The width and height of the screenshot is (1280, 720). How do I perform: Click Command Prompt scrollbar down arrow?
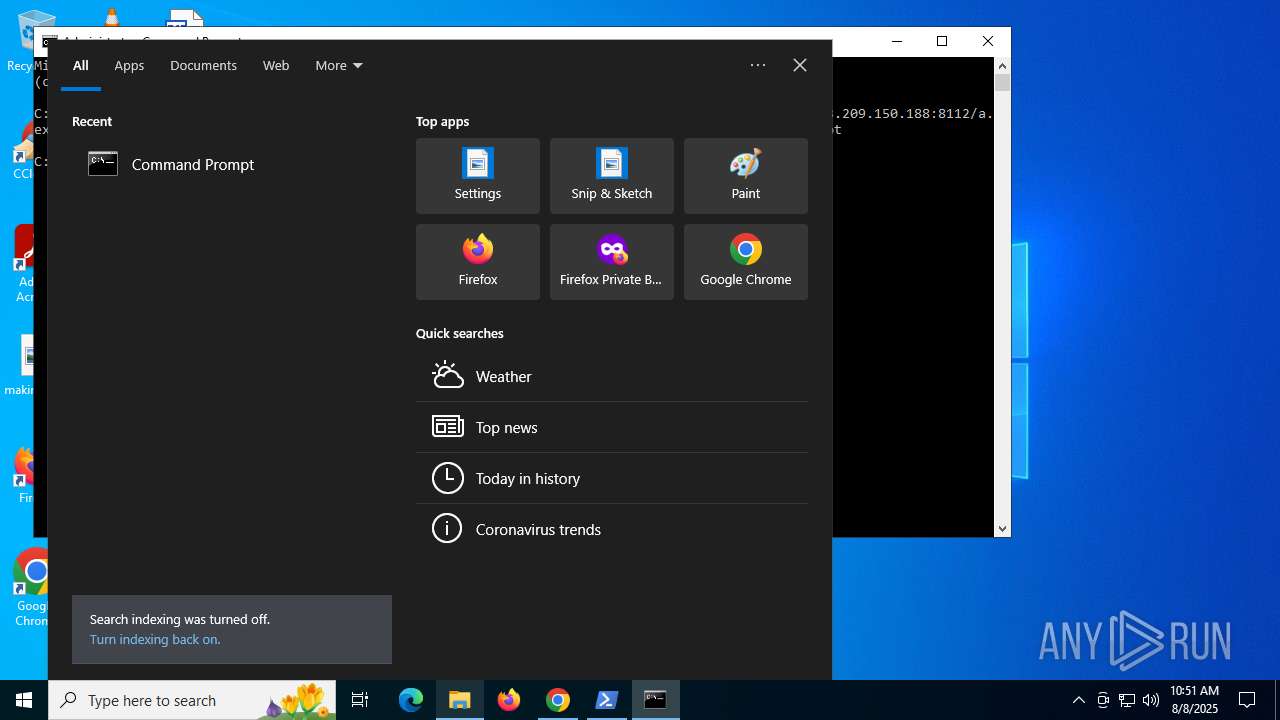click(x=1002, y=529)
